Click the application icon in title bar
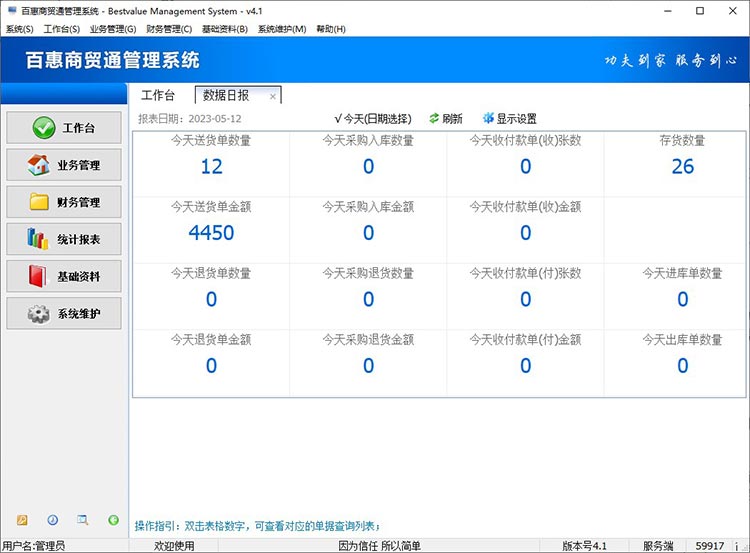 [12, 11]
